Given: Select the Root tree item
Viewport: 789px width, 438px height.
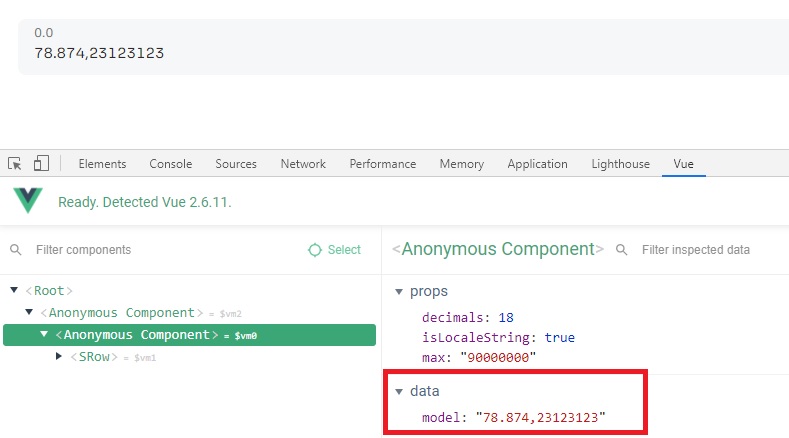Looking at the screenshot, I should pos(49,290).
